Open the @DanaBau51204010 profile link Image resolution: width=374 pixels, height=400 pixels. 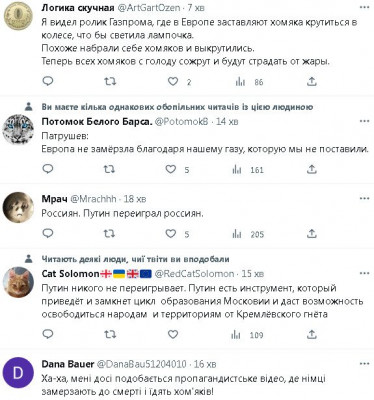pos(141,364)
